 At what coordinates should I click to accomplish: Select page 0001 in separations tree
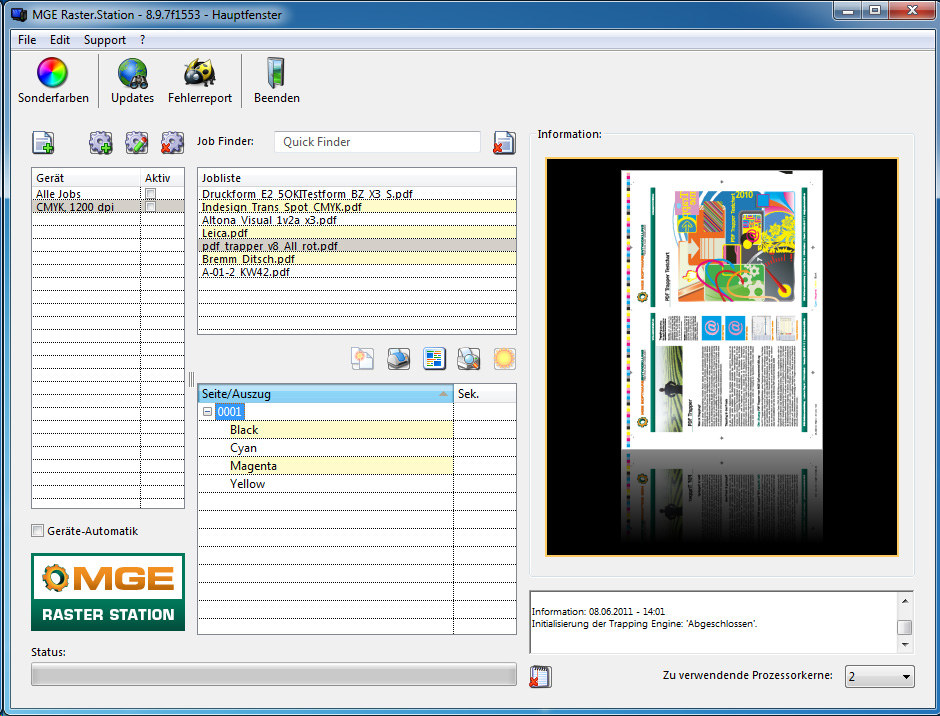tap(229, 412)
